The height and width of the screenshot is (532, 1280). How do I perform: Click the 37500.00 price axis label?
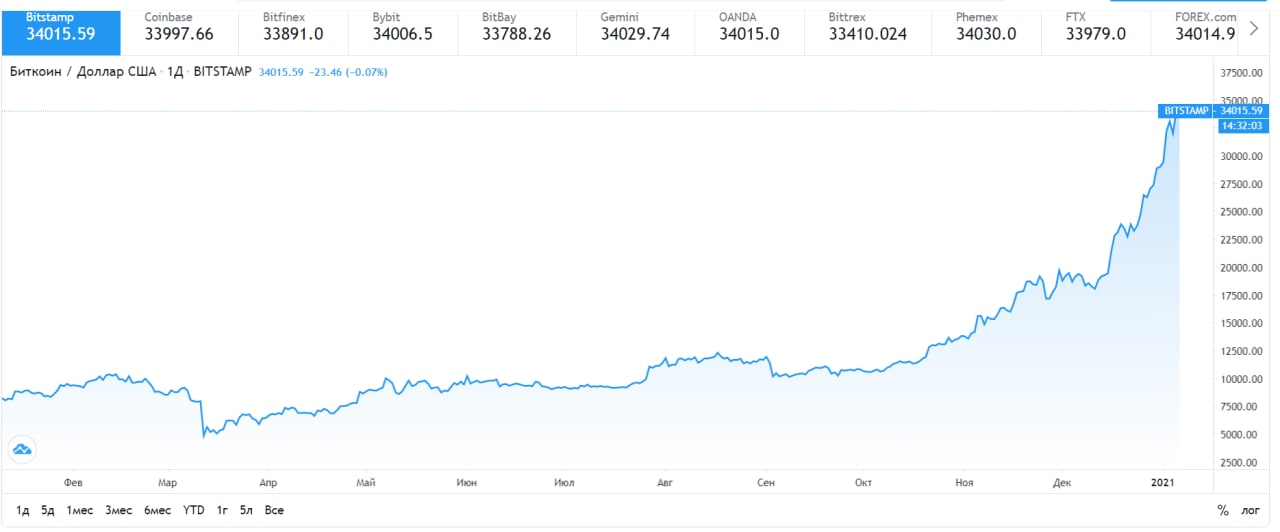point(1243,73)
